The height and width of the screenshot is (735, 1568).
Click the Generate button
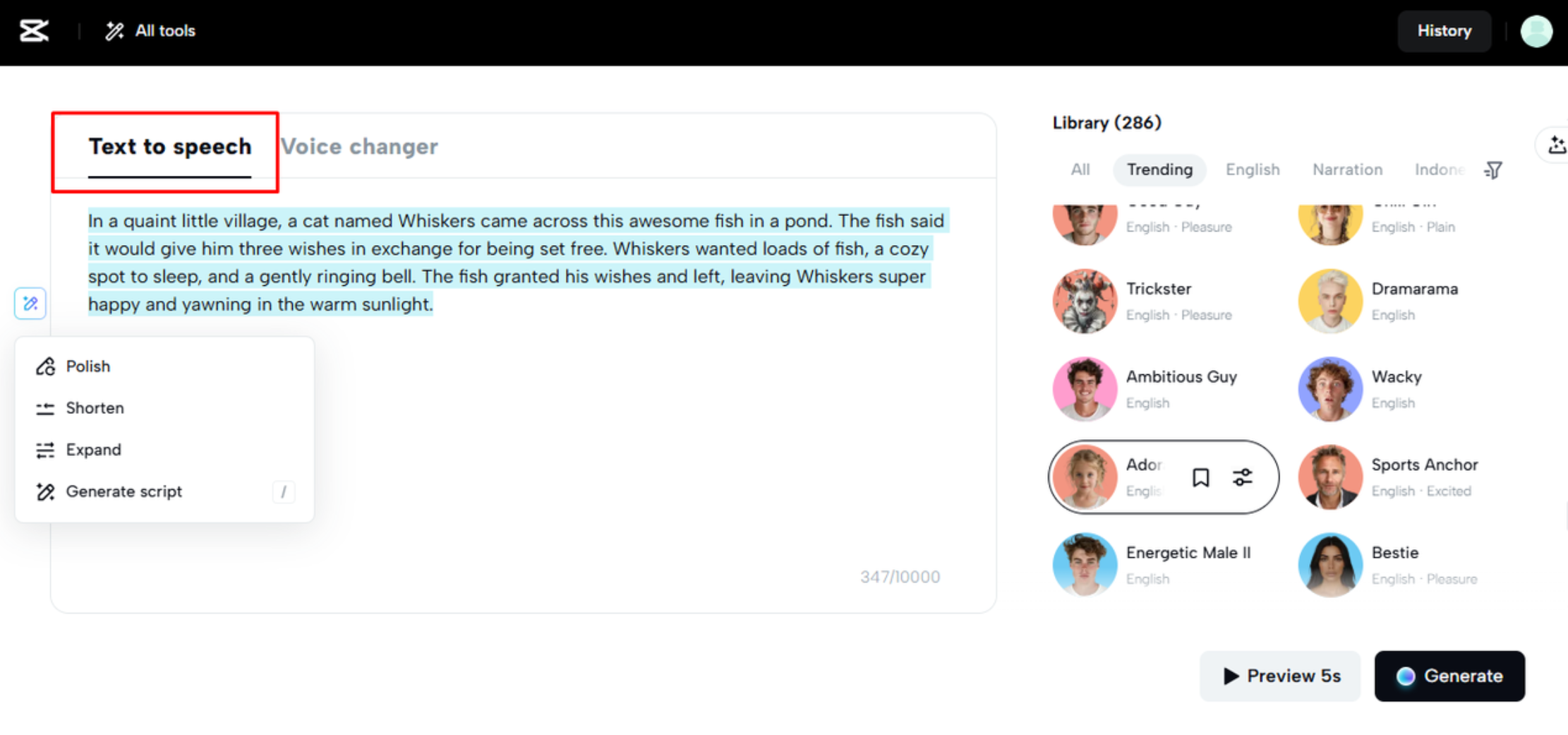[1449, 676]
